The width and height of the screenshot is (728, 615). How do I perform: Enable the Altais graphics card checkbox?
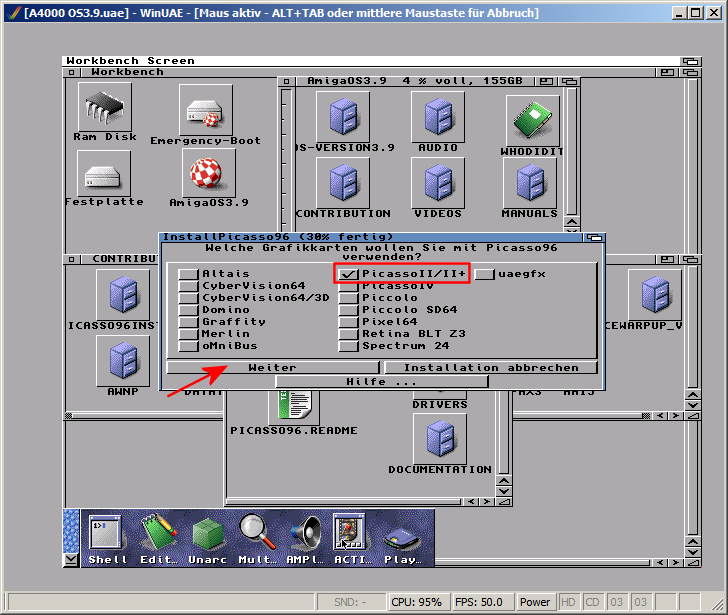pos(188,274)
